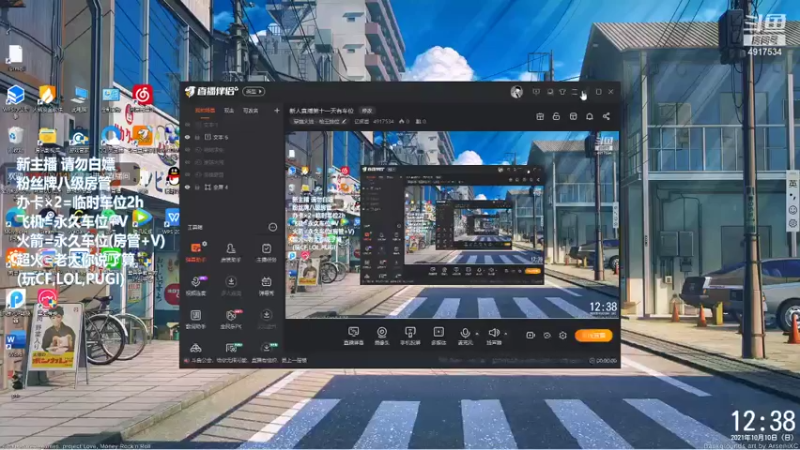This screenshot has height=450, width=800.
Task: Click the live stream title text
Action: point(321,110)
